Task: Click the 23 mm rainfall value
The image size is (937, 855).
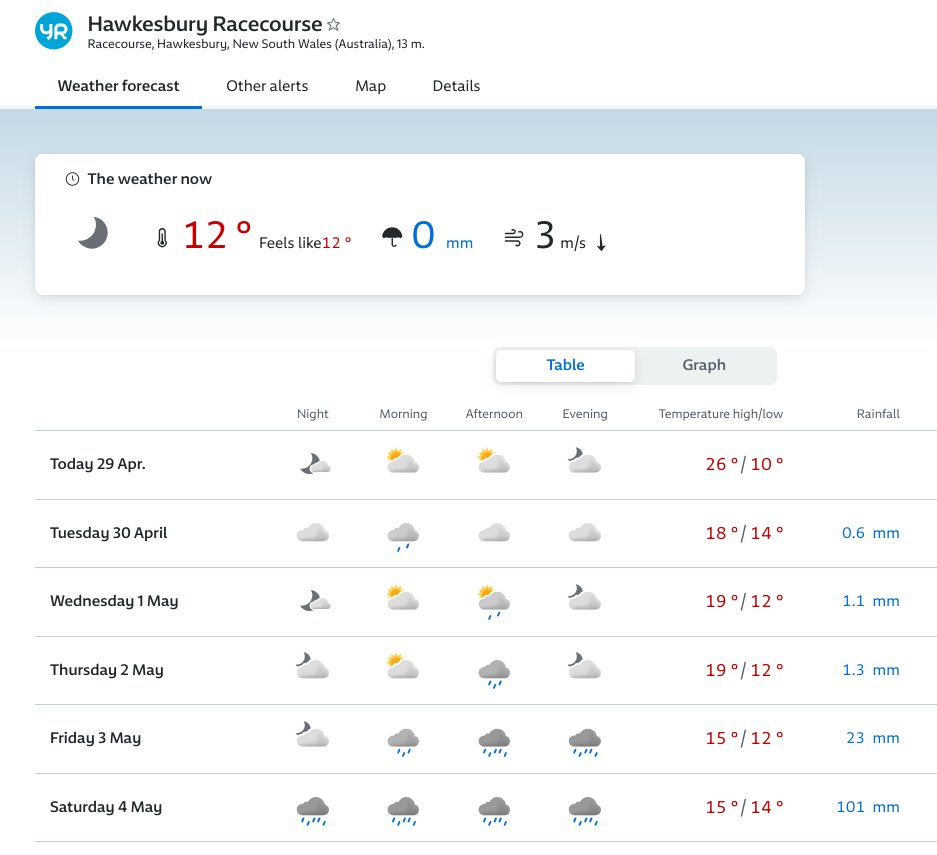Action: pyautogui.click(x=872, y=738)
